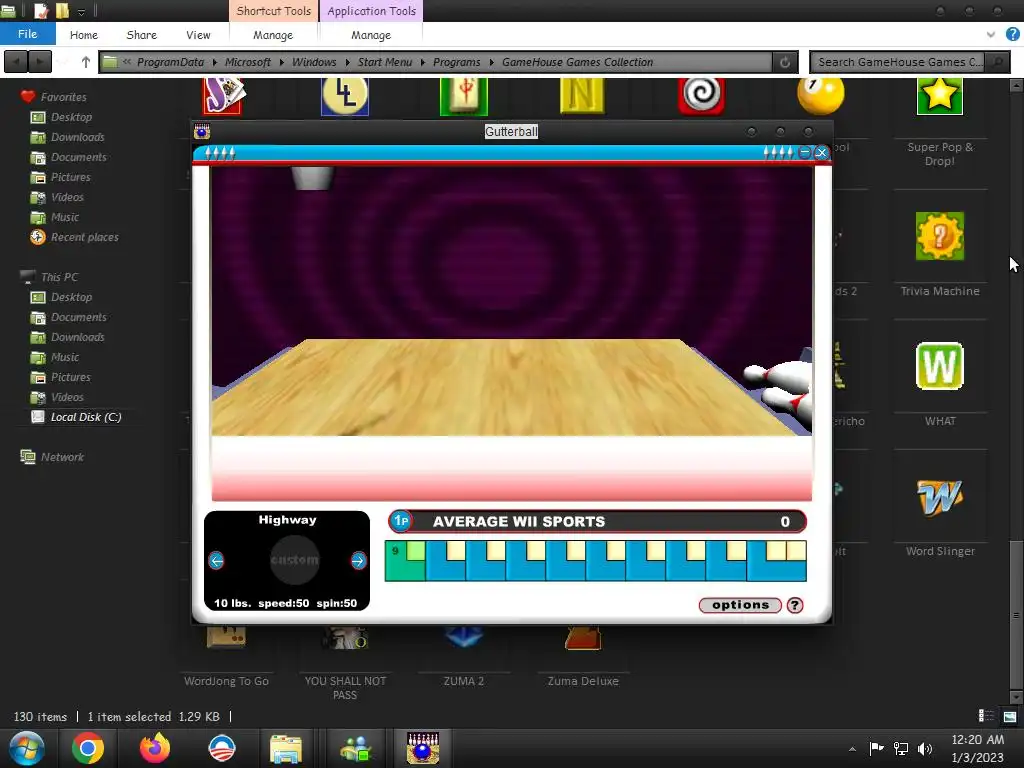Switch to the View ribbon tab
The width and height of the screenshot is (1024, 768).
coord(198,35)
